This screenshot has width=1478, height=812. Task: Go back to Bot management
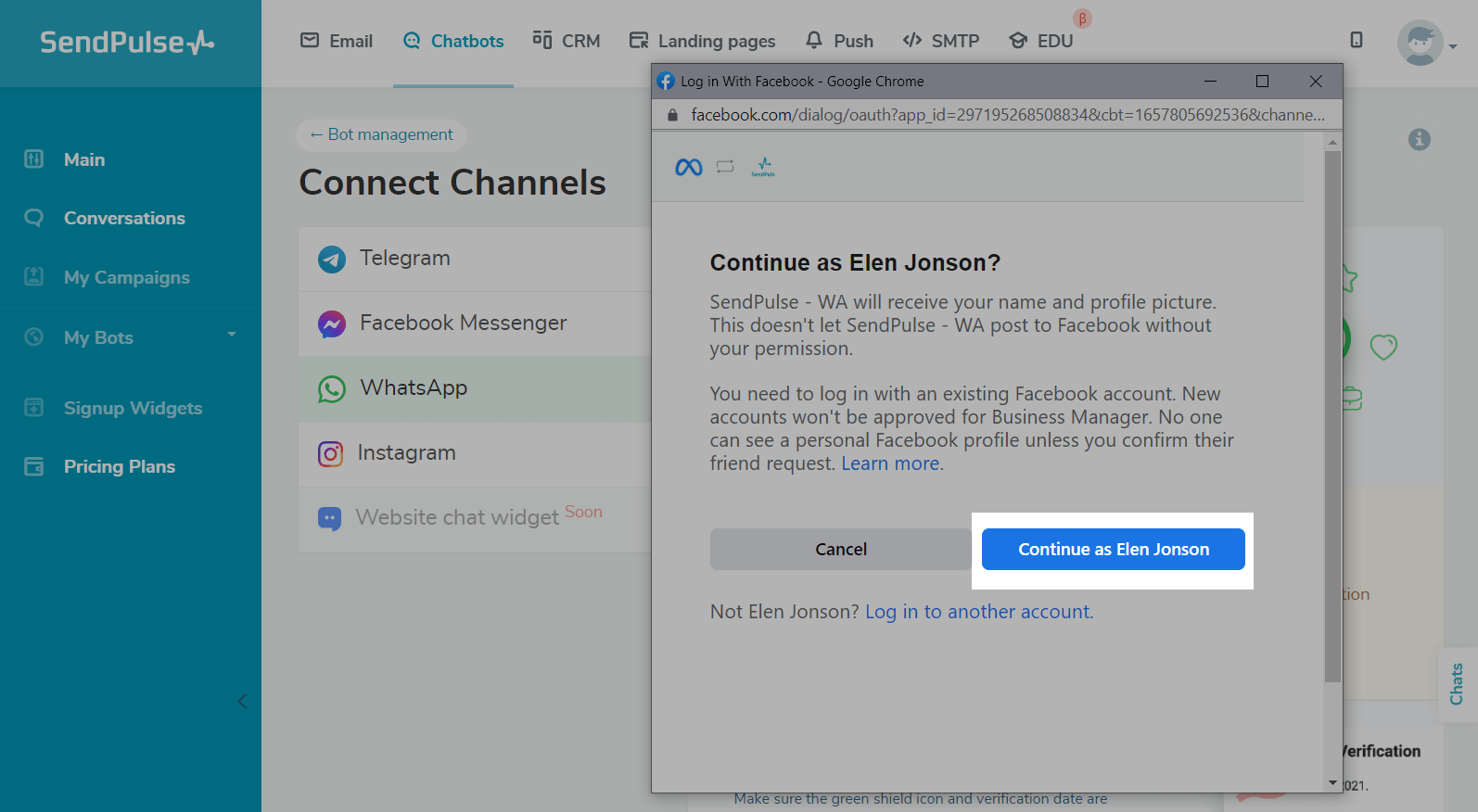[381, 134]
